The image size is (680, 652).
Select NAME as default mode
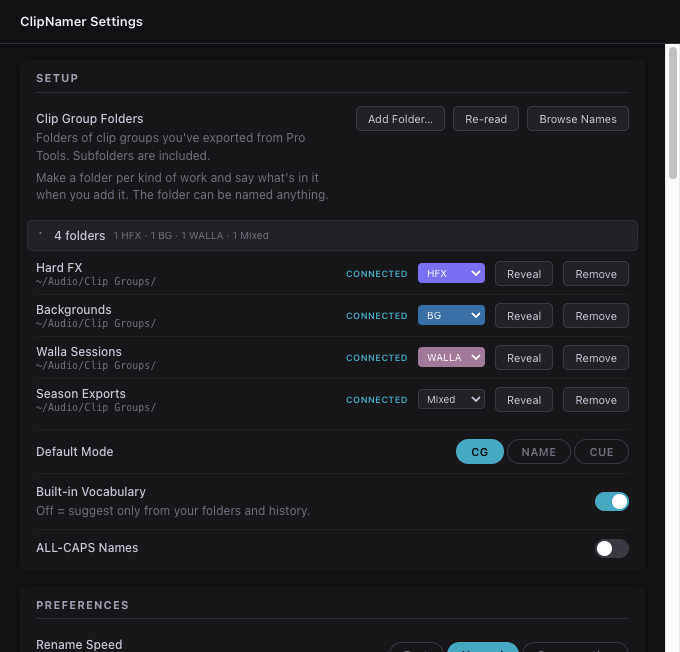pos(539,452)
